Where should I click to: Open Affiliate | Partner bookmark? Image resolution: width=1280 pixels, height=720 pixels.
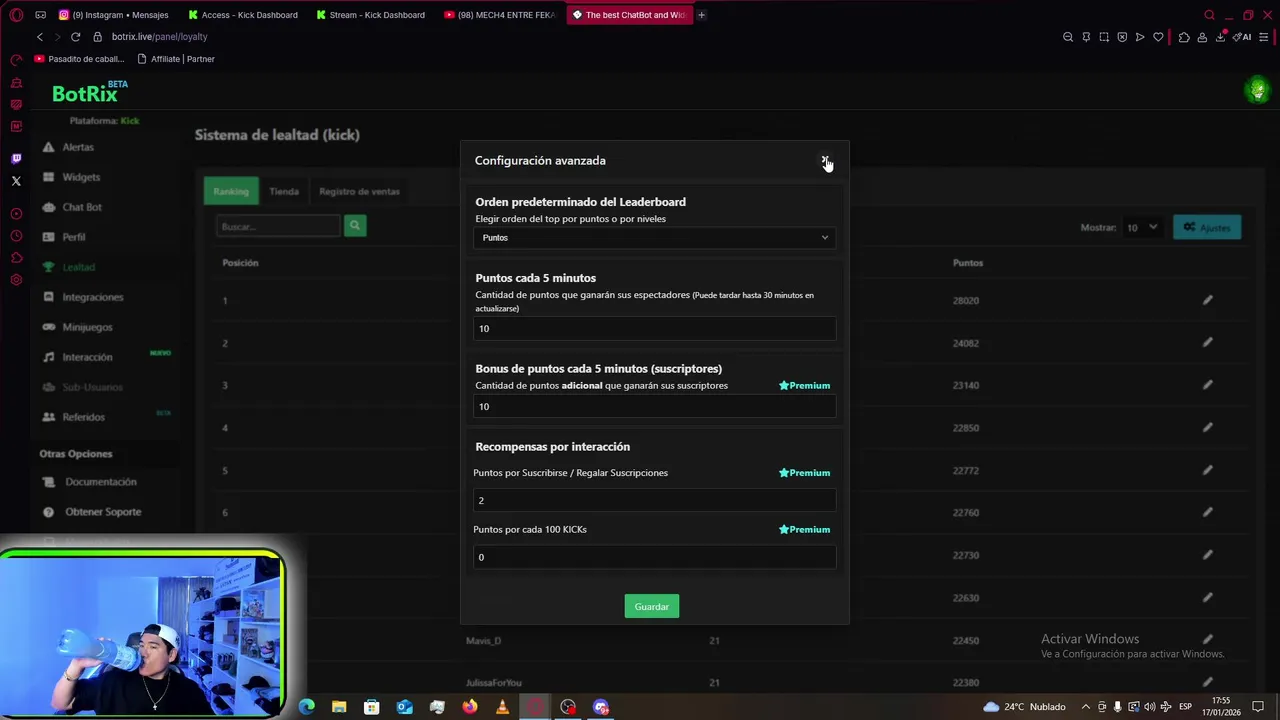tap(176, 59)
